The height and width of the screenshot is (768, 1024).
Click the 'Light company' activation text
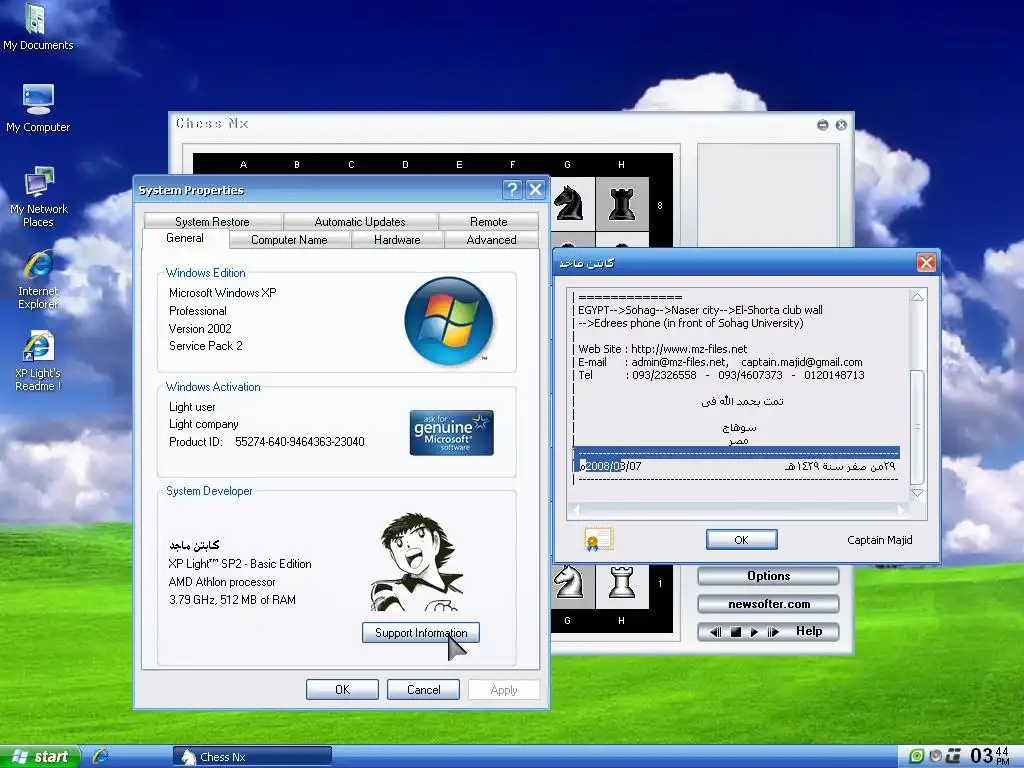tap(203, 424)
